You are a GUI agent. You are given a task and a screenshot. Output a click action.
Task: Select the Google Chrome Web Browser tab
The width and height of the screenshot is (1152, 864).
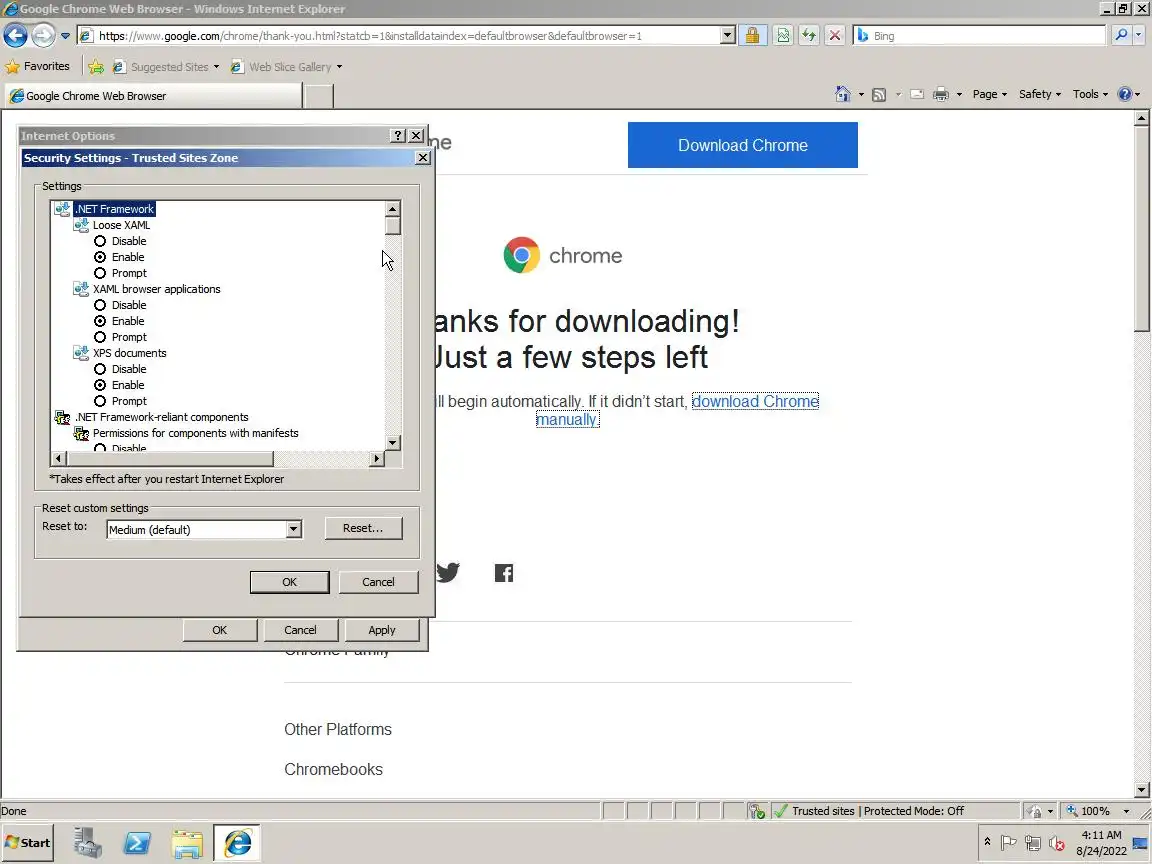(x=152, y=96)
